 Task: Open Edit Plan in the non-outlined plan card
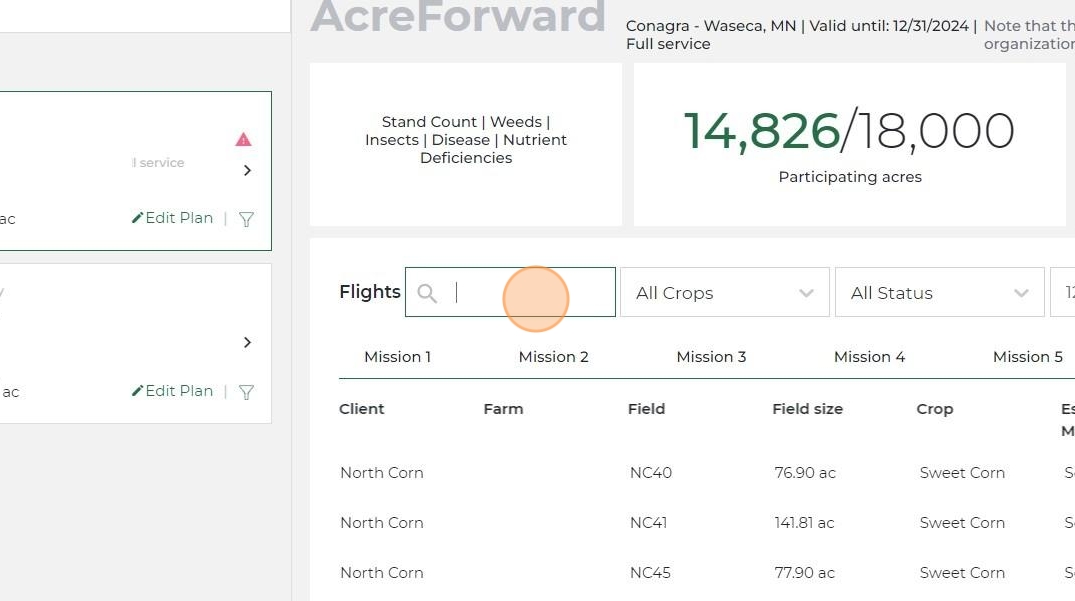[173, 391]
